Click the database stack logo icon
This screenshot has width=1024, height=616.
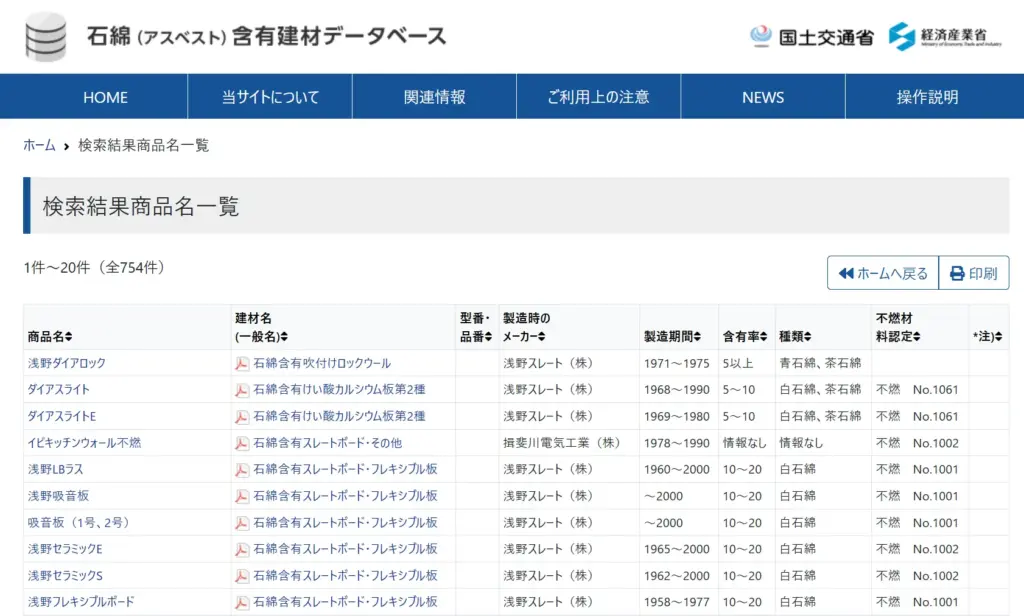tap(45, 37)
